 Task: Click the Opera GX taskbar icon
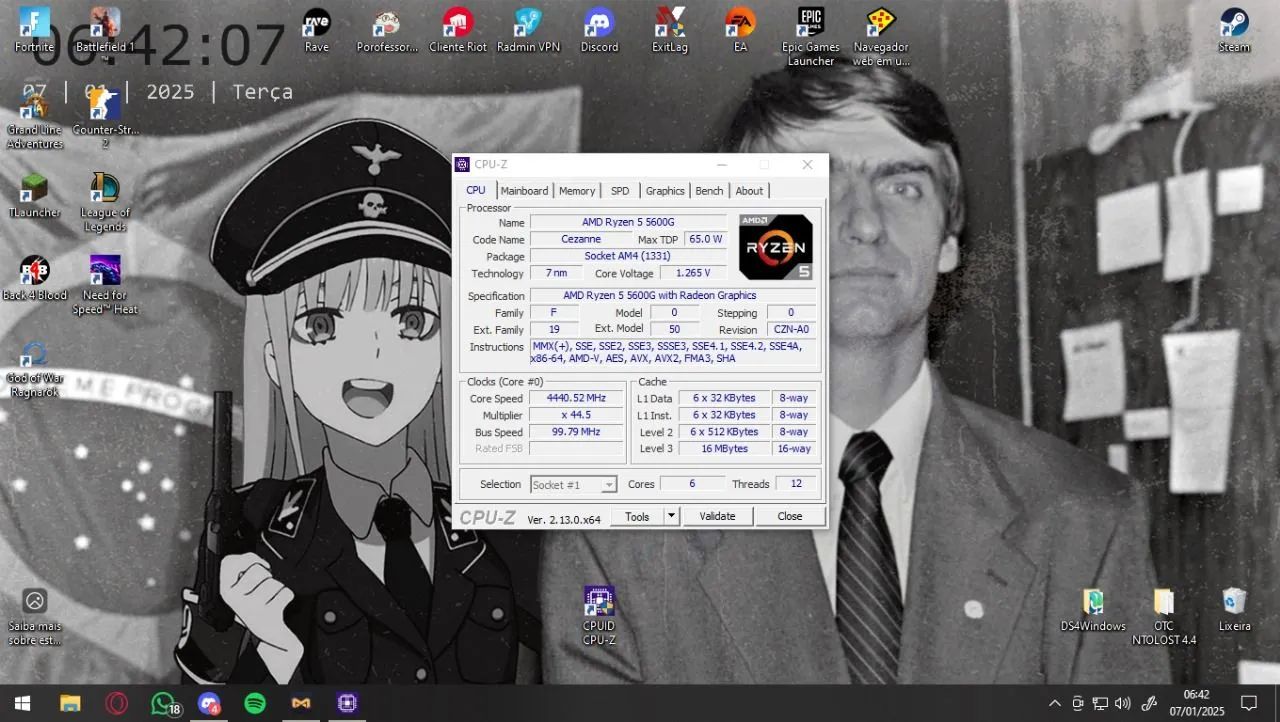coord(116,703)
